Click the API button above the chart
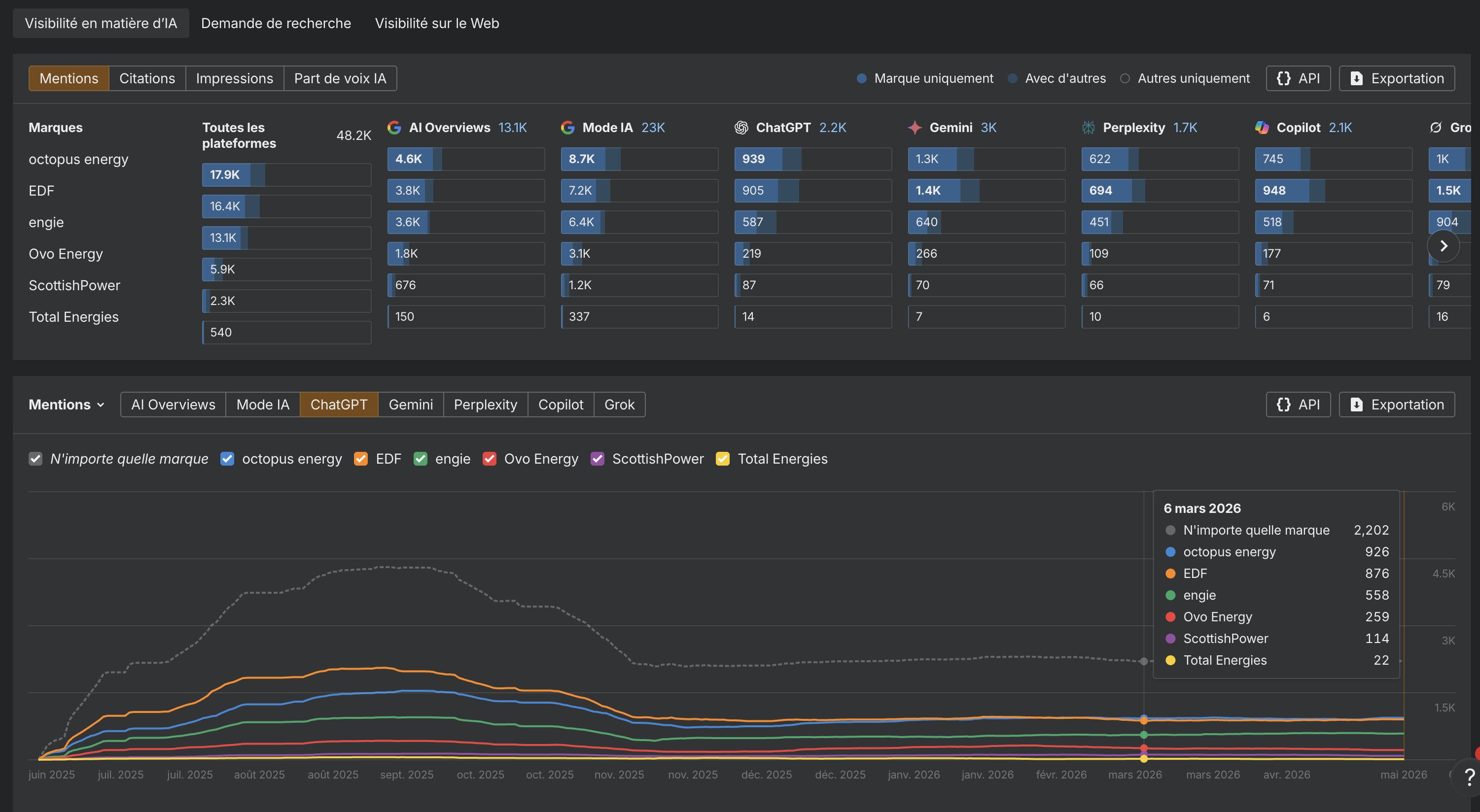 coord(1298,405)
